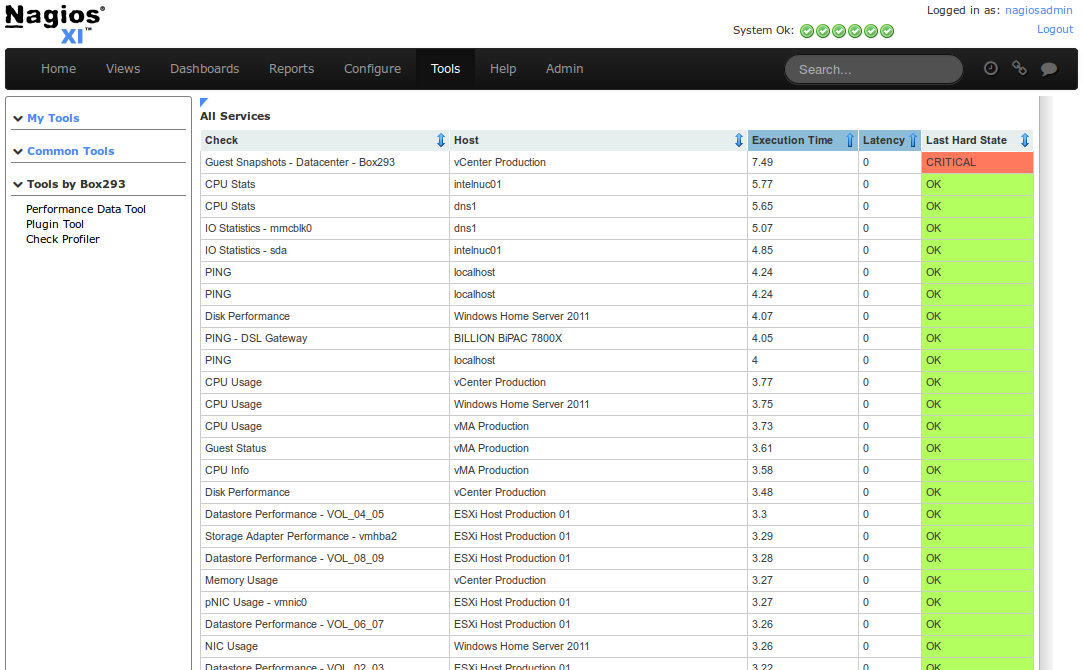Open Plugin Tool in sidebar

pos(55,224)
